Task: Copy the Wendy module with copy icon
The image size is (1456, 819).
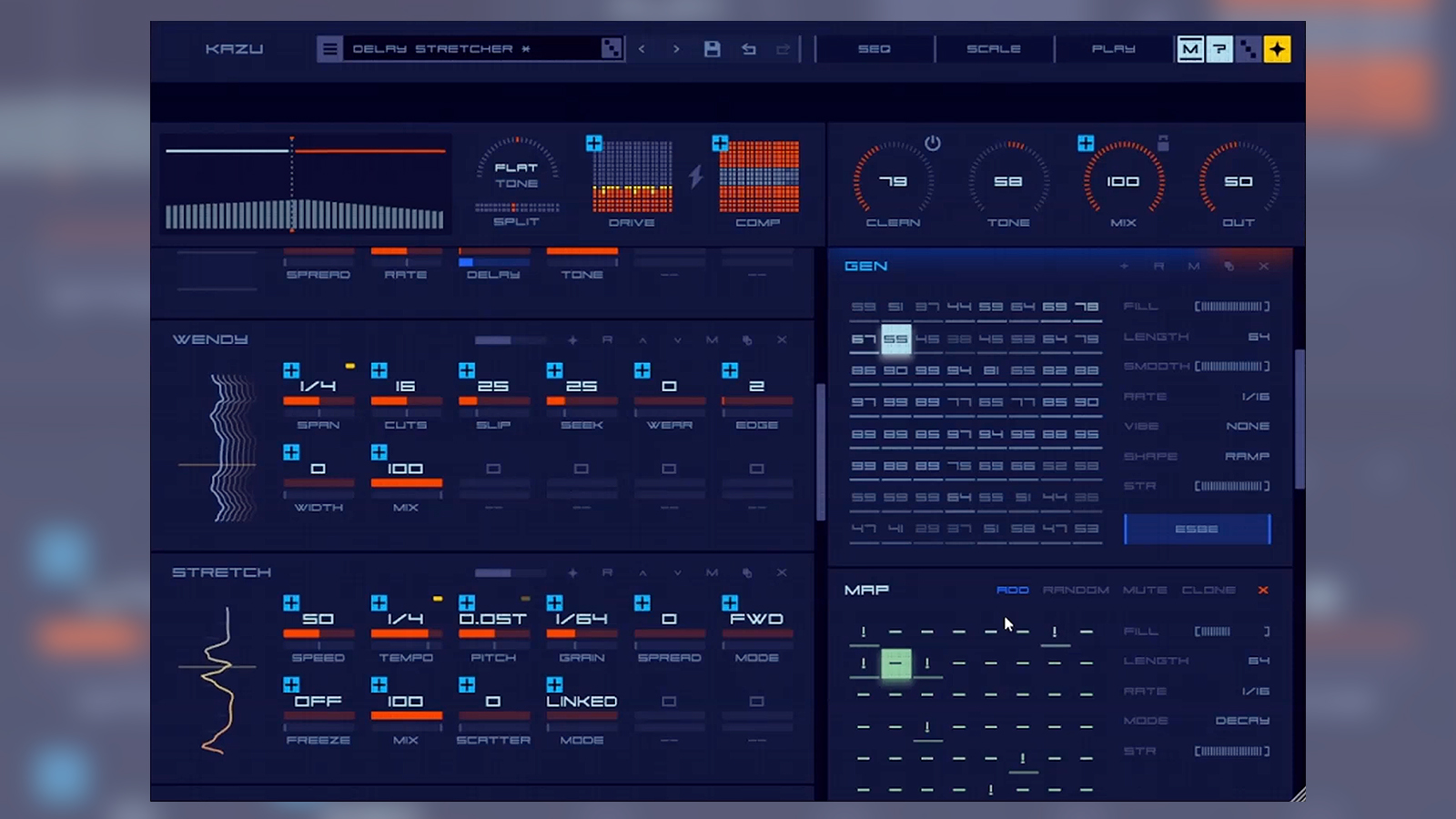Action: pyautogui.click(x=747, y=339)
